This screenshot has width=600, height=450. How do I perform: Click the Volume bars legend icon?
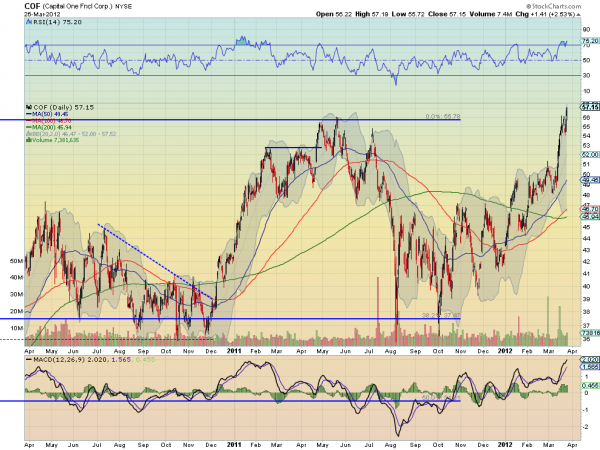(x=28, y=140)
